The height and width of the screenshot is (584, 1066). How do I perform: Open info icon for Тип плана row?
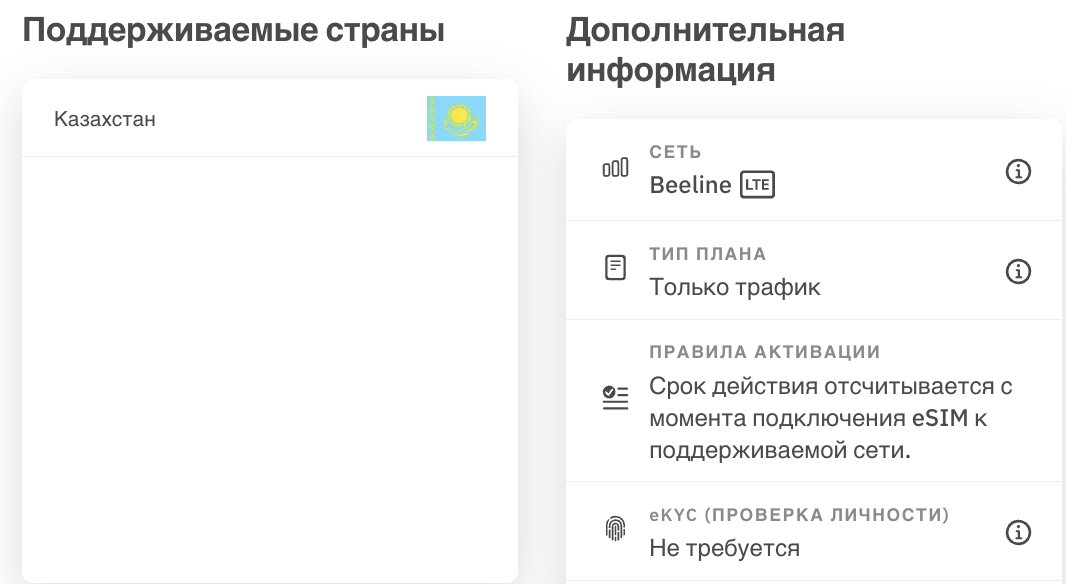click(1018, 271)
